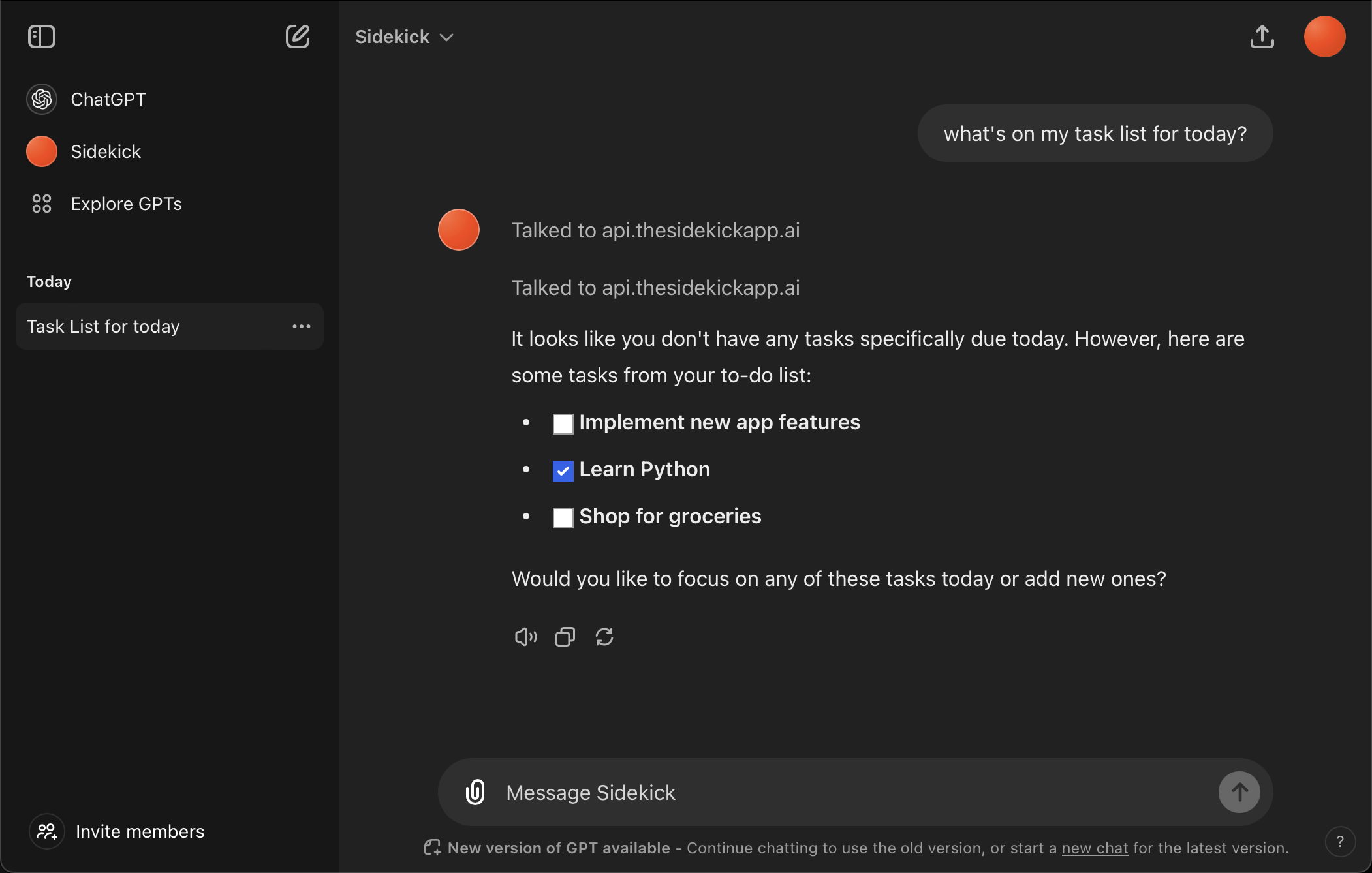Select ChatGPT in the sidebar

click(x=108, y=99)
